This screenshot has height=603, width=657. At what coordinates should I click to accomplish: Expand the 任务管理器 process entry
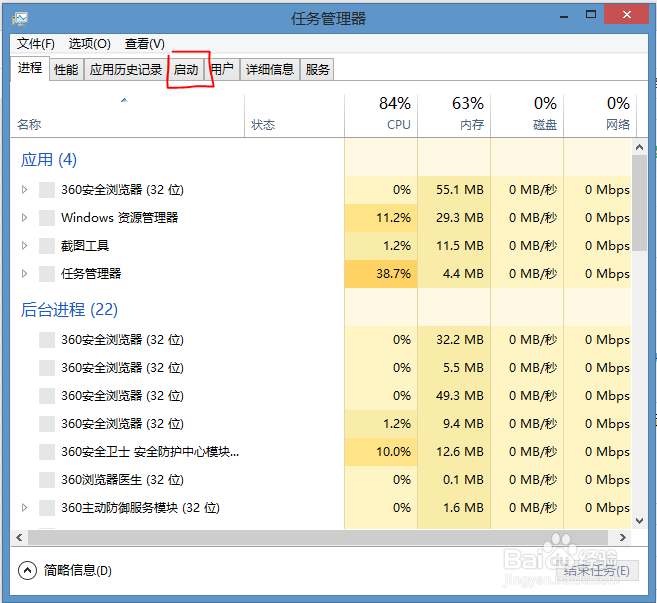pos(24,274)
